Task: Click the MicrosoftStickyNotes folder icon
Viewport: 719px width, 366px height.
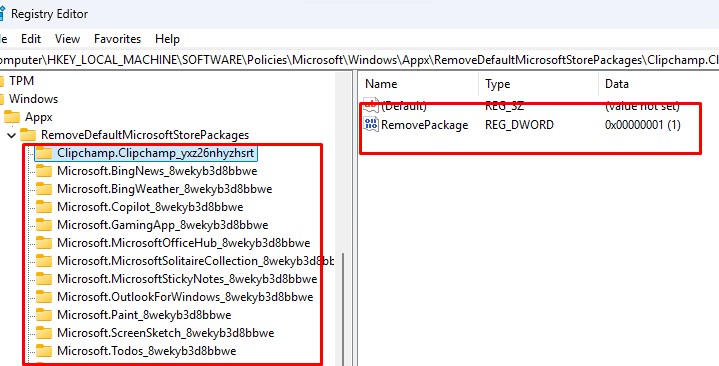Action: click(44, 279)
